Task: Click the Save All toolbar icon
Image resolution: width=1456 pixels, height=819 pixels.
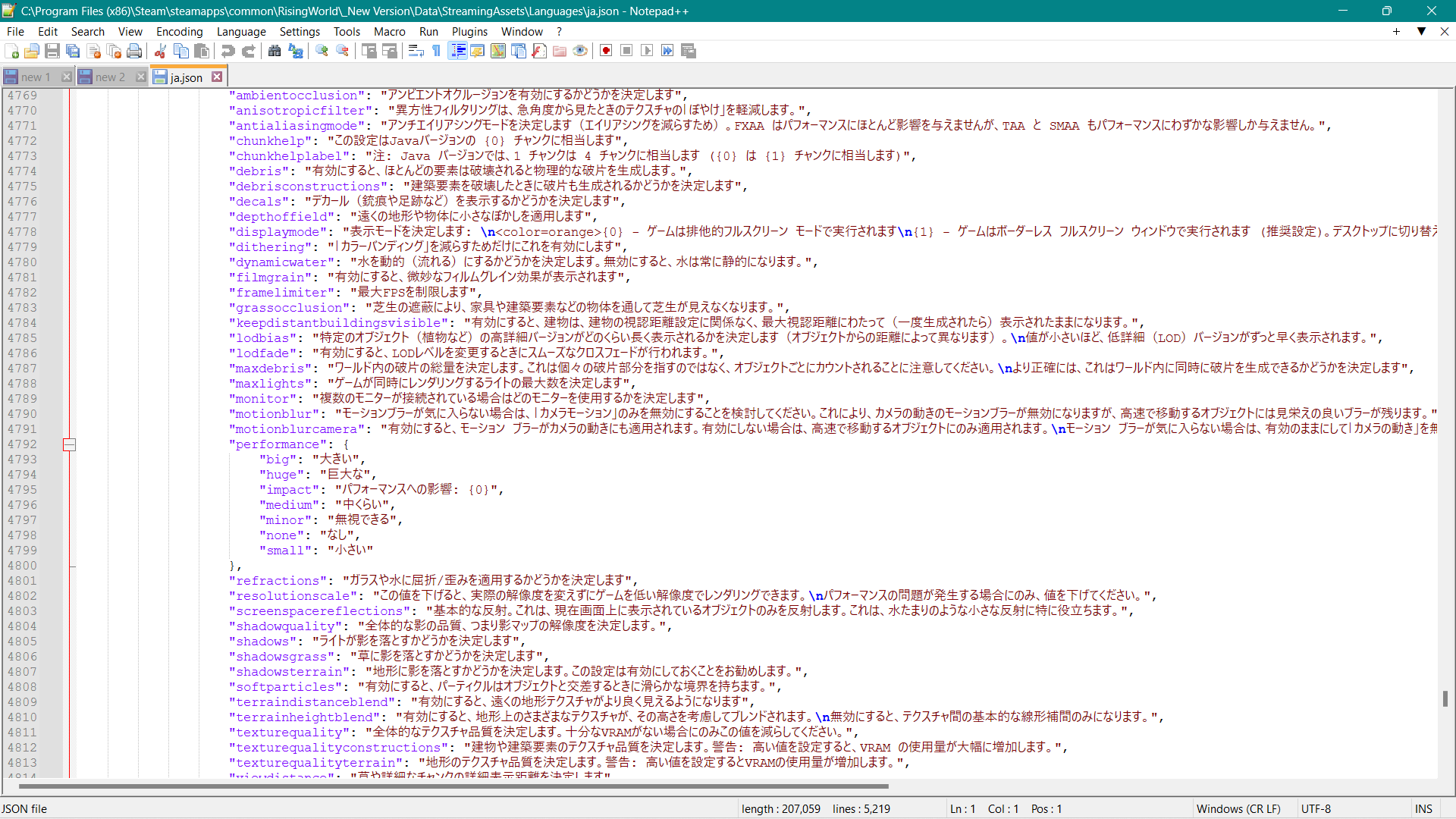Action: point(73,51)
